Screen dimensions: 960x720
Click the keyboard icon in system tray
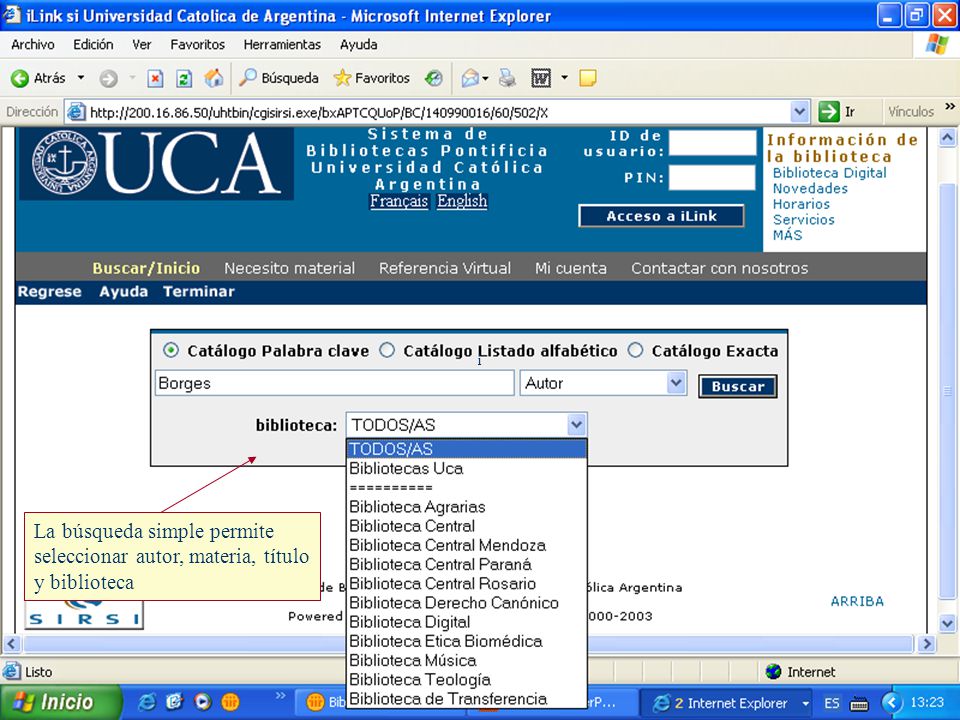pyautogui.click(x=860, y=703)
